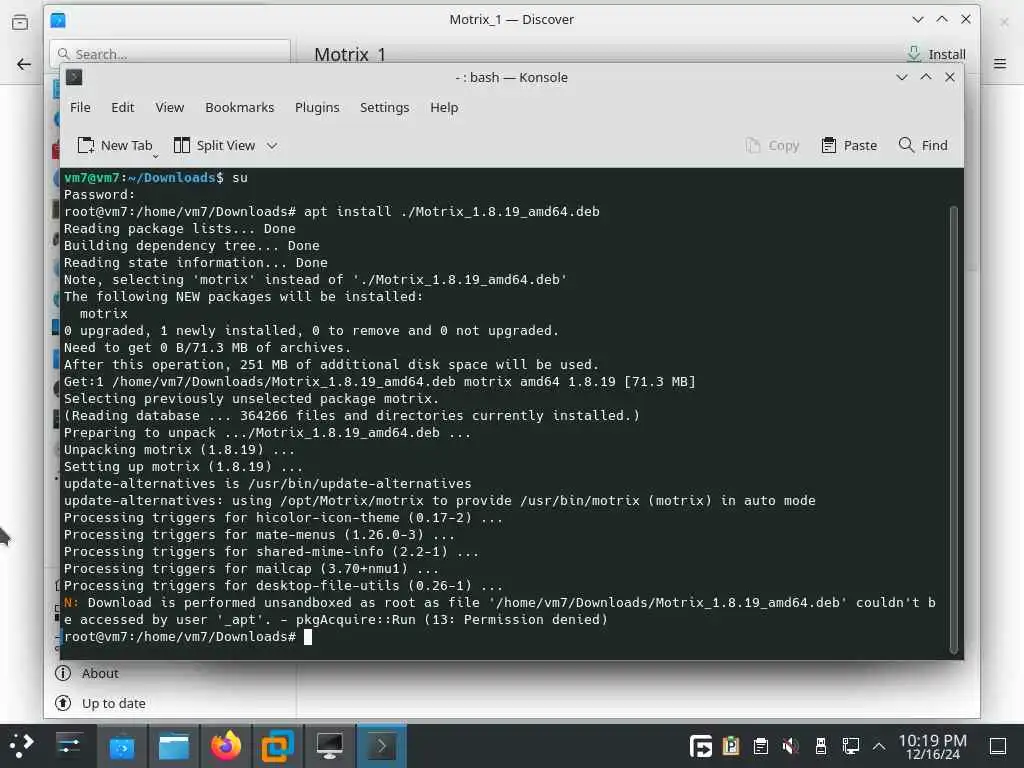The height and width of the screenshot is (768, 1024).
Task: Click the remote desktop tray icon
Action: pyautogui.click(x=701, y=746)
